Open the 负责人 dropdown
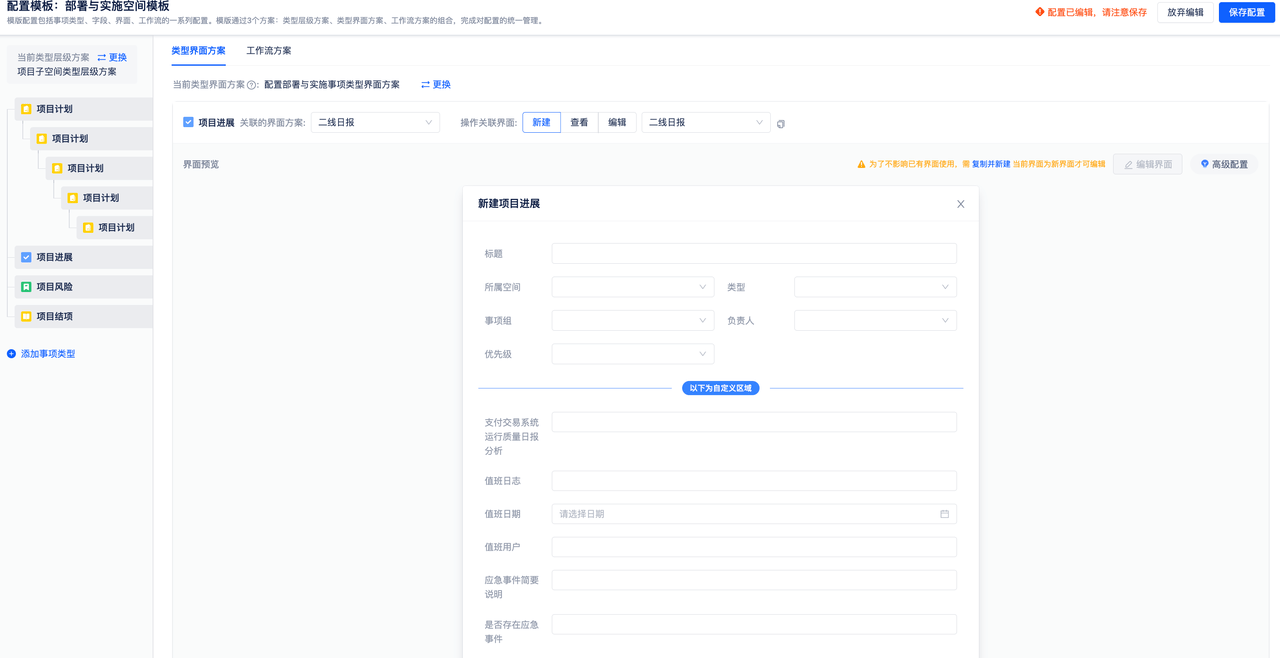The height and width of the screenshot is (658, 1280). click(875, 321)
